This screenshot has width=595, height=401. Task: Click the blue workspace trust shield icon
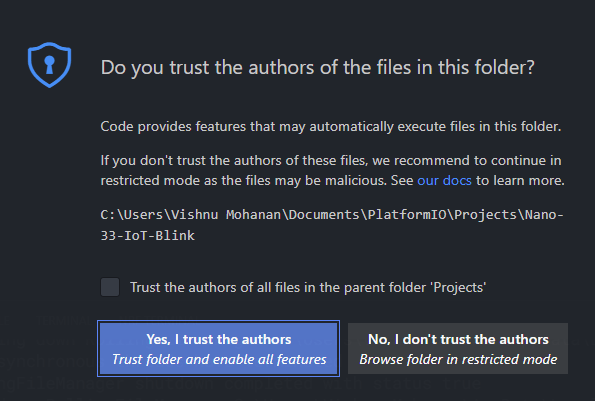tap(49, 64)
